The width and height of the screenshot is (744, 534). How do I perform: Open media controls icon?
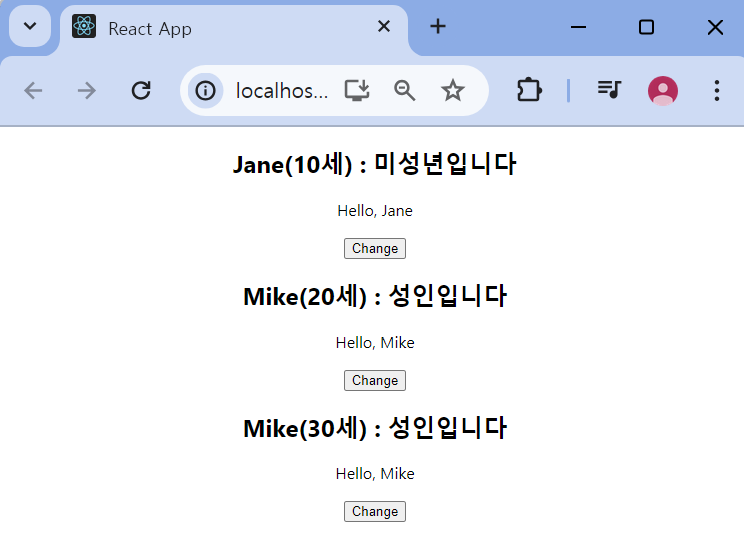609,89
